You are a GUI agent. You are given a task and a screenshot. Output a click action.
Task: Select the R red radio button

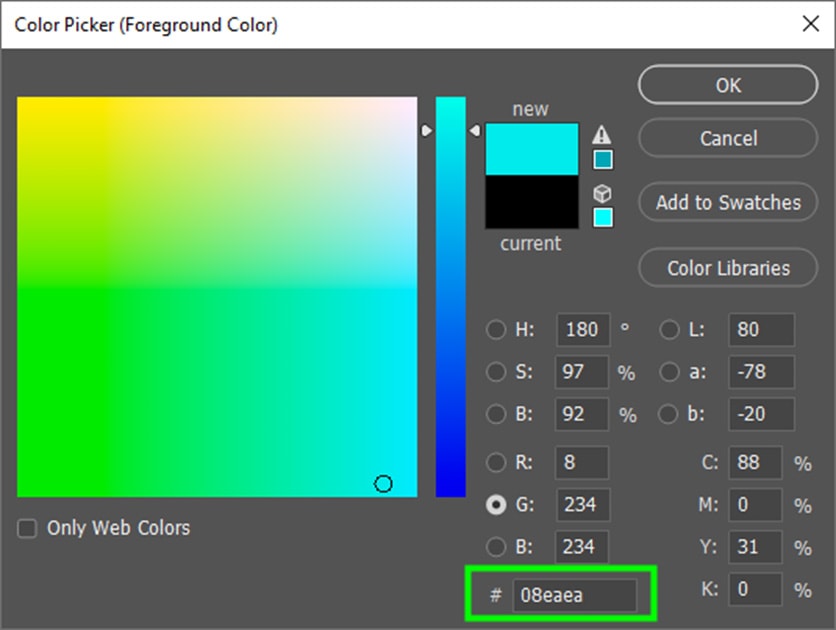tap(495, 462)
